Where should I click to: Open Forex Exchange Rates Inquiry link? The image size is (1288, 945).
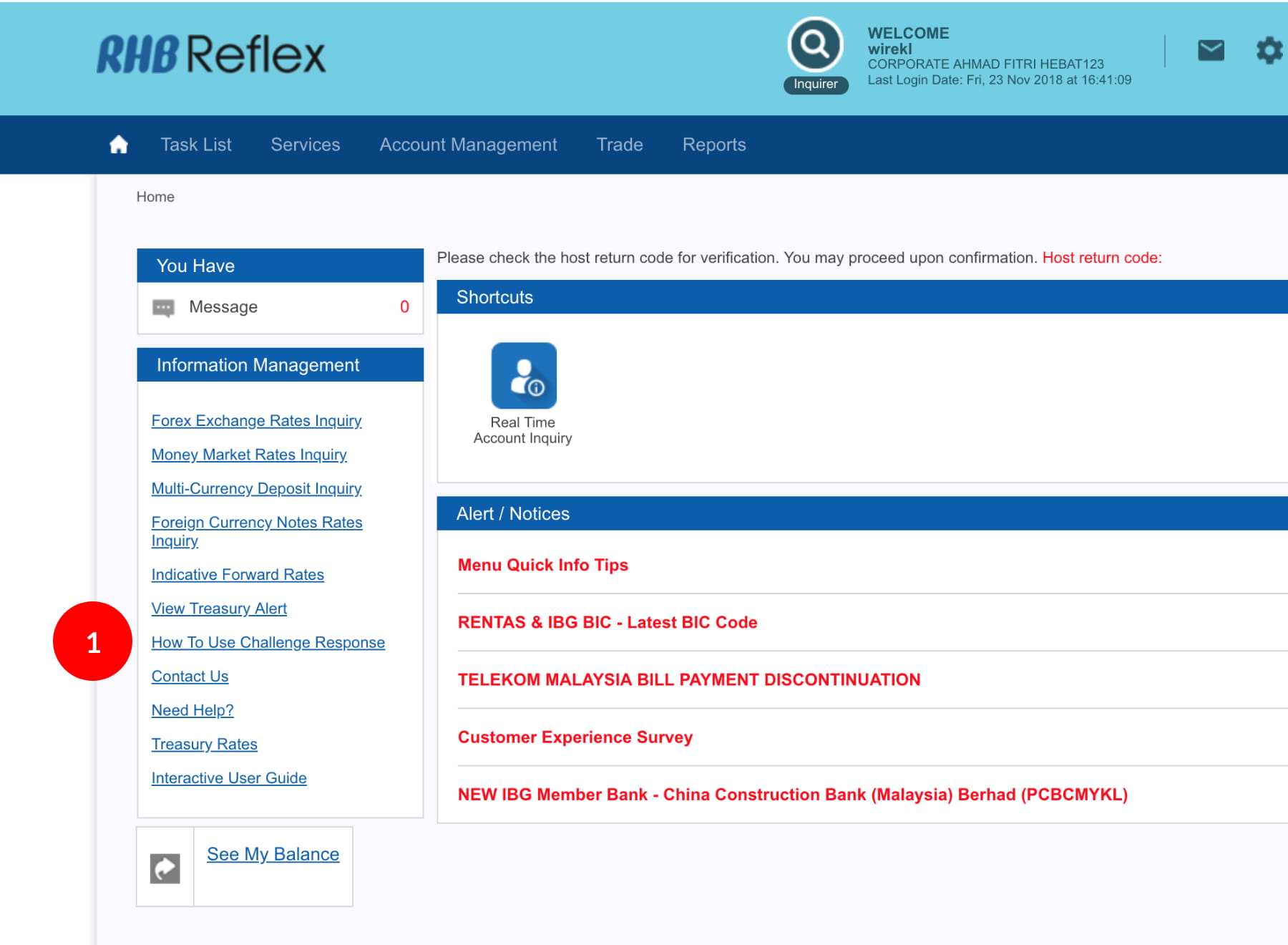click(x=256, y=421)
